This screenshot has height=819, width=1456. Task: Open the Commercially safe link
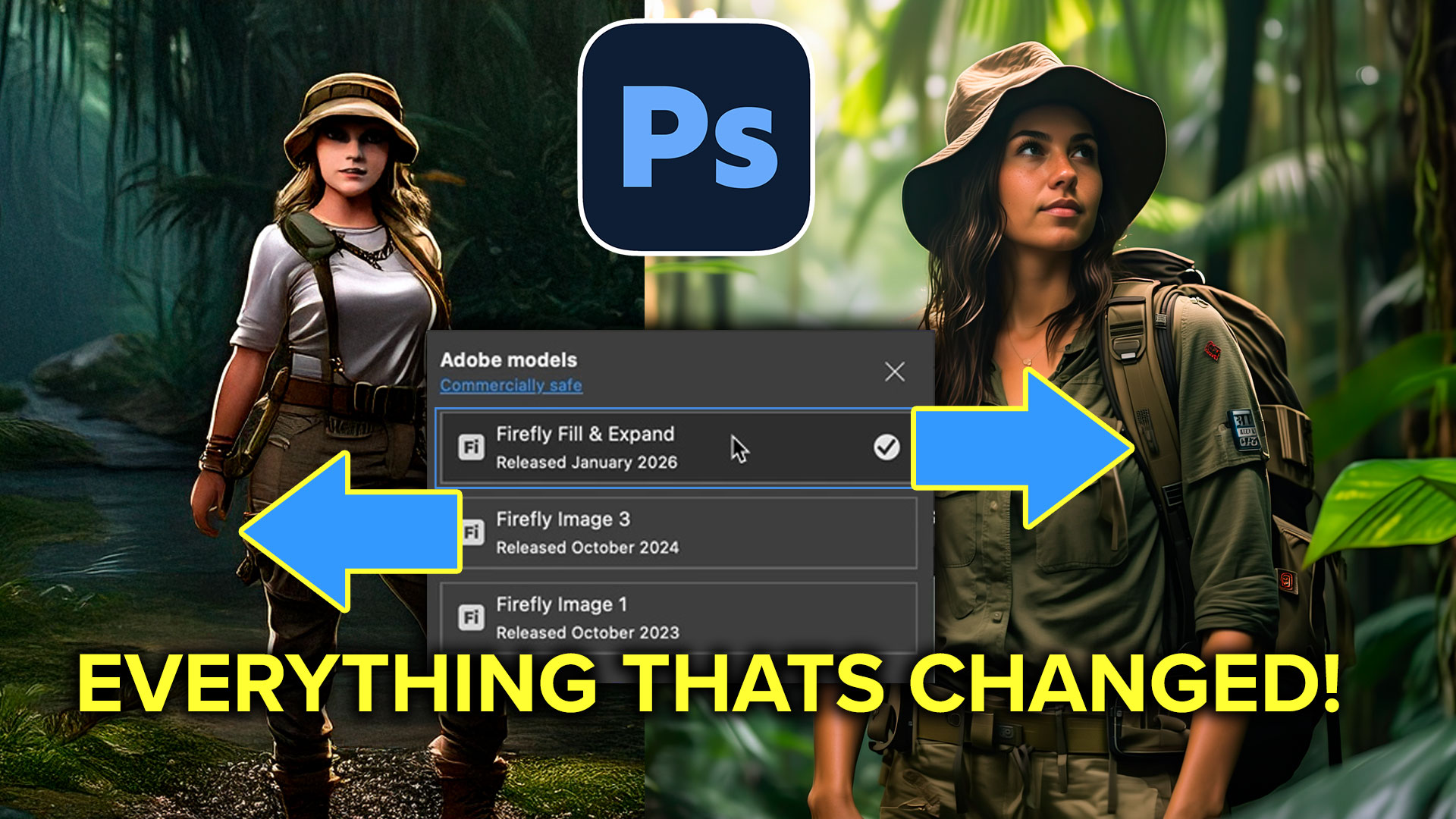coord(508,386)
